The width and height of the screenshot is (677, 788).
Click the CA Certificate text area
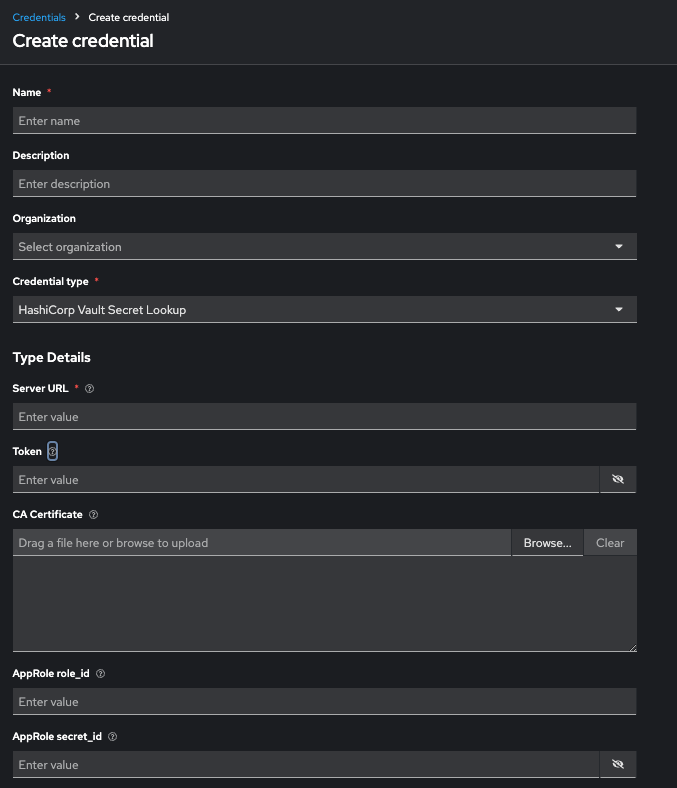[x=324, y=604]
